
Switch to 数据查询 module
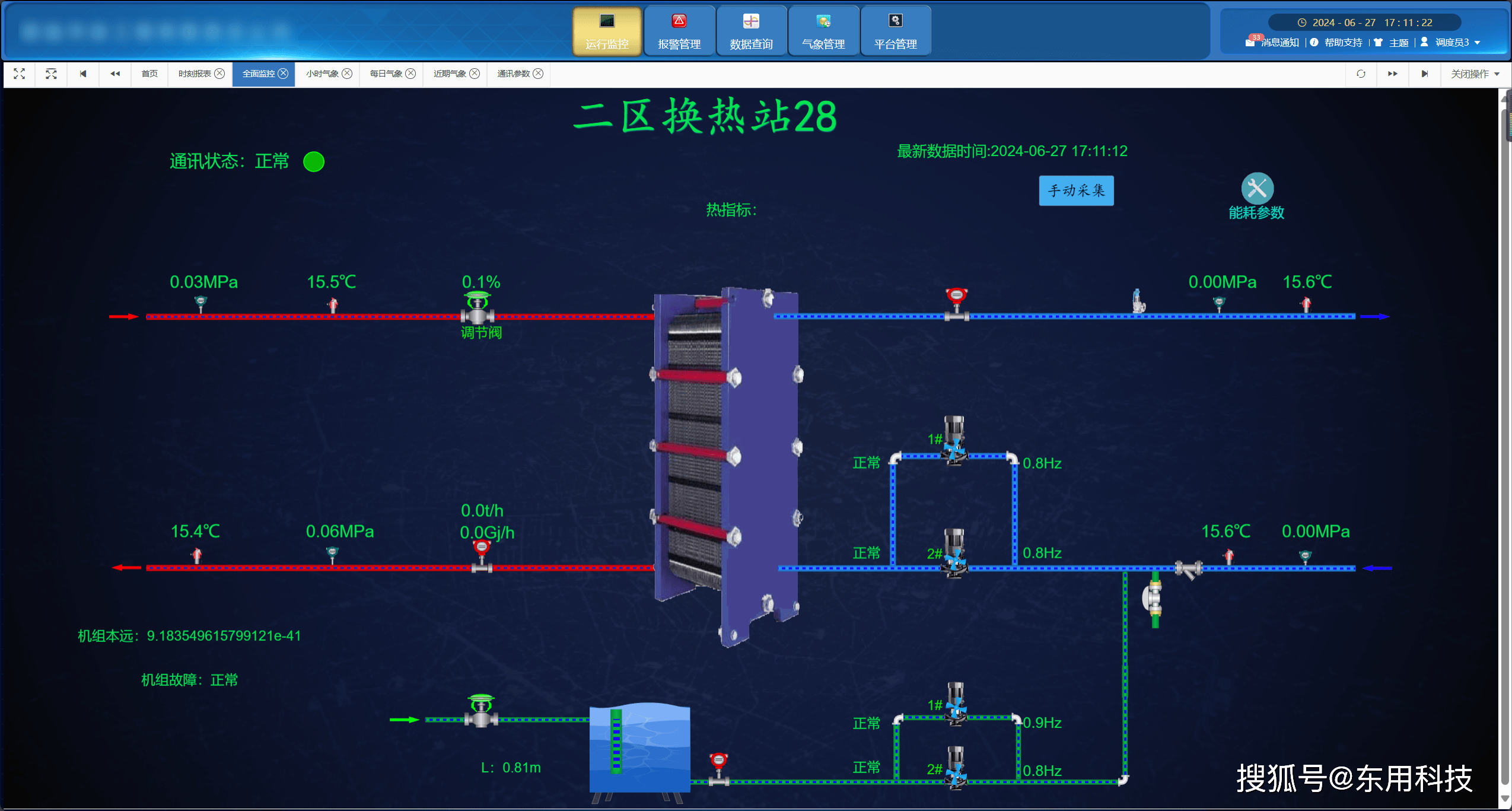pyautogui.click(x=751, y=31)
